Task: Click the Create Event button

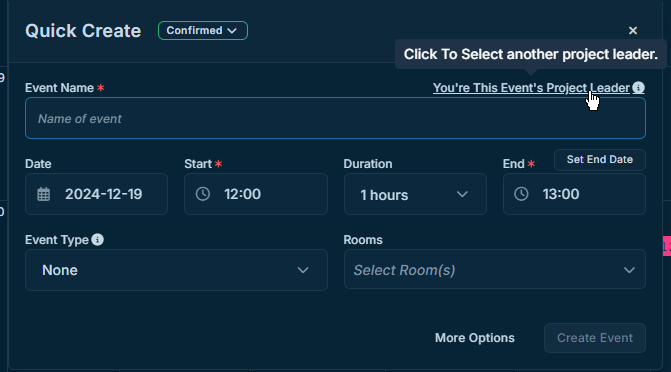Action: coord(595,338)
